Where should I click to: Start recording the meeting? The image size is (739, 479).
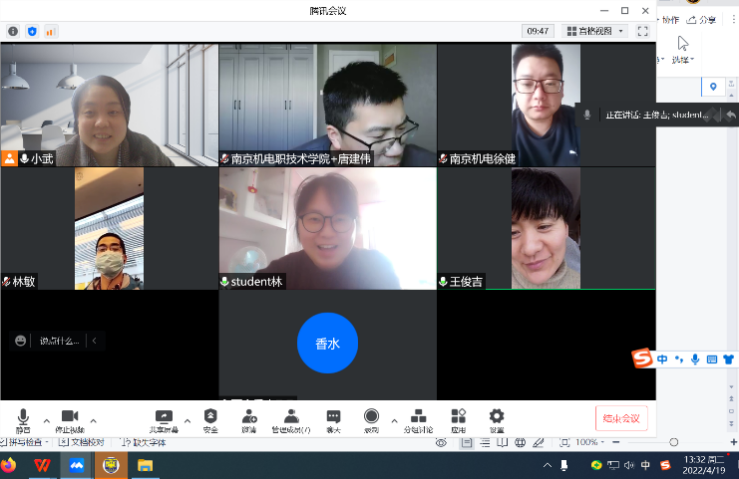371,417
